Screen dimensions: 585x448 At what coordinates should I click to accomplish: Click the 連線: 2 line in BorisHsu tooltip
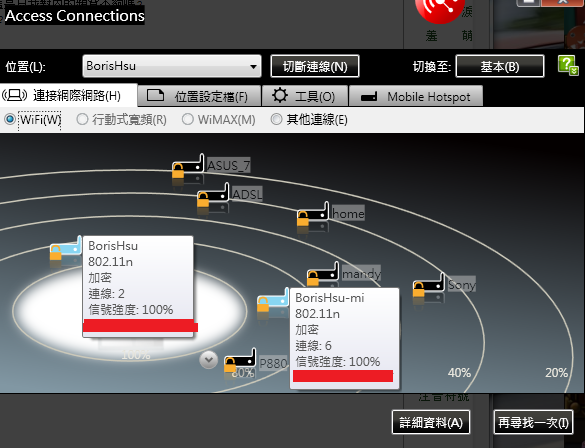(106, 294)
